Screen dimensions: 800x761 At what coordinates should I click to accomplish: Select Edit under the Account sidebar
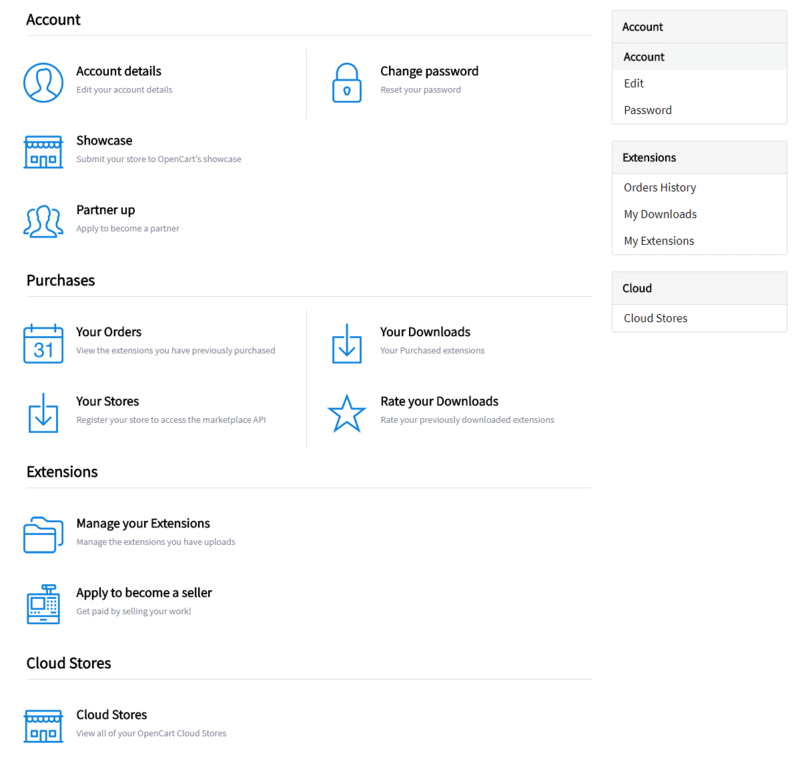(634, 83)
